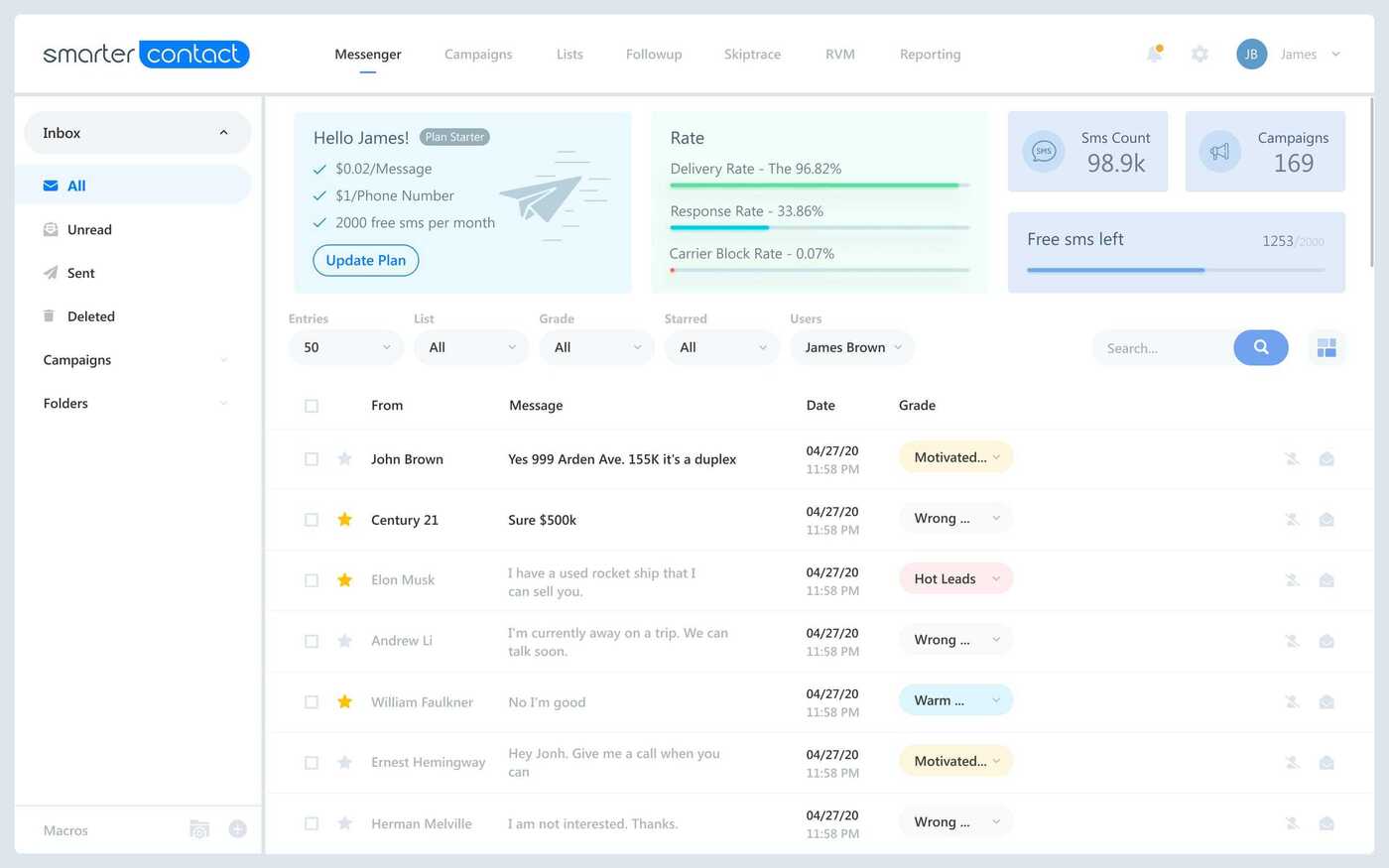This screenshot has width=1389, height=868.
Task: Open the Lists tab
Action: click(569, 55)
